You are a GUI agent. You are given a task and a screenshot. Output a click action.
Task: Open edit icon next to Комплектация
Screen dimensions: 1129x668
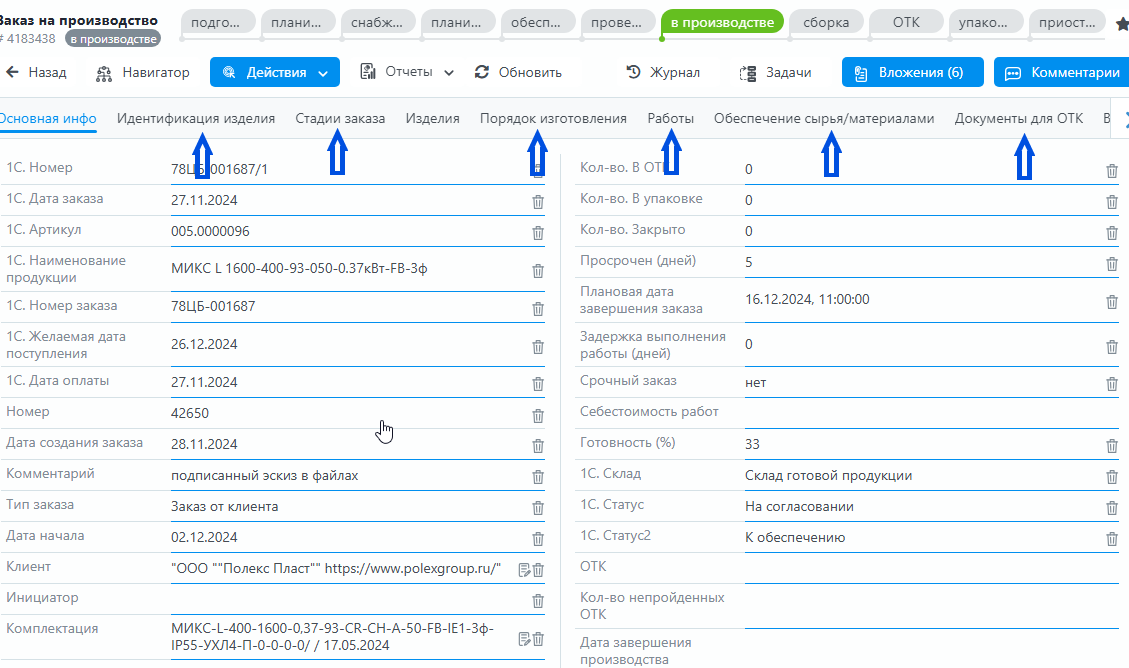tap(523, 639)
